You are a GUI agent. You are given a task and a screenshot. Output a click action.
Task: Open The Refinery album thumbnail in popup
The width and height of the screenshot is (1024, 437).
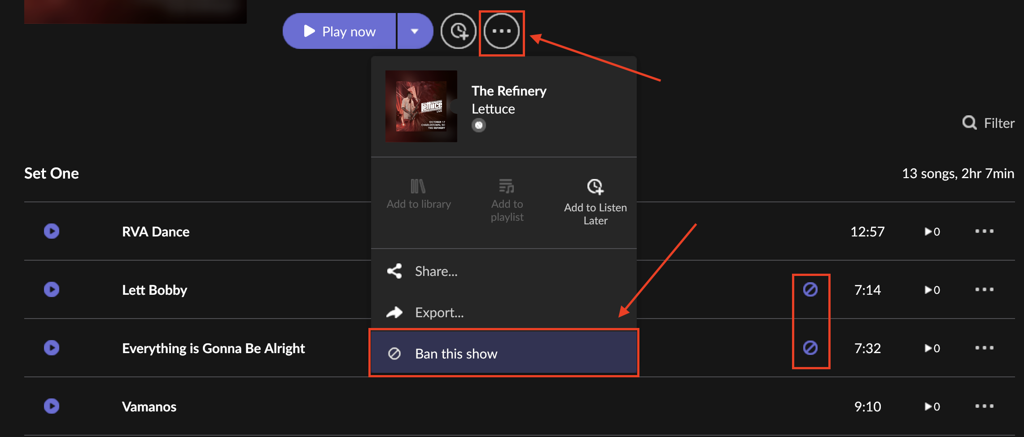tap(421, 106)
